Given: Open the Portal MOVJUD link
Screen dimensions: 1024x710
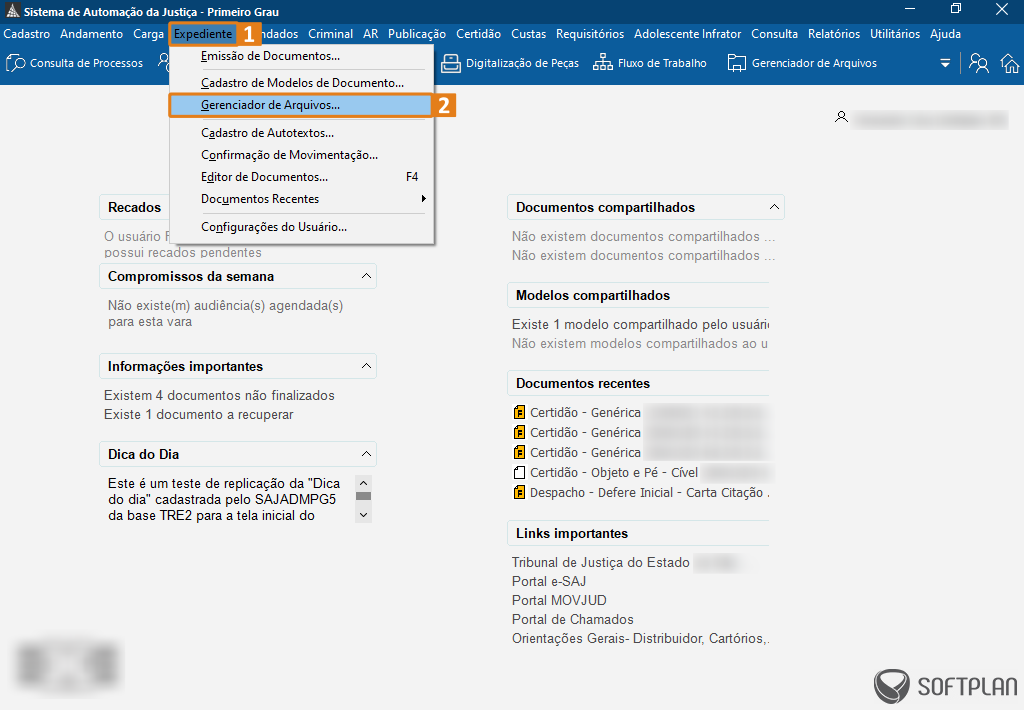Looking at the screenshot, I should coord(559,600).
